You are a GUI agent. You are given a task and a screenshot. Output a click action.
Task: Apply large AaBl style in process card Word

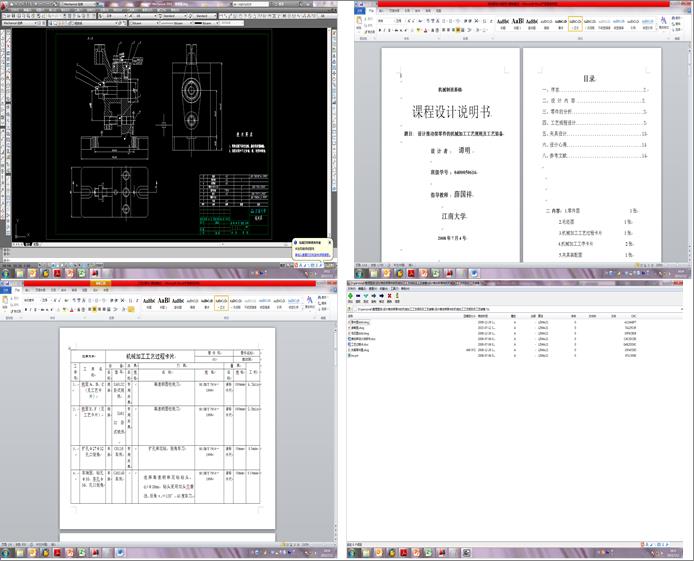tap(163, 303)
